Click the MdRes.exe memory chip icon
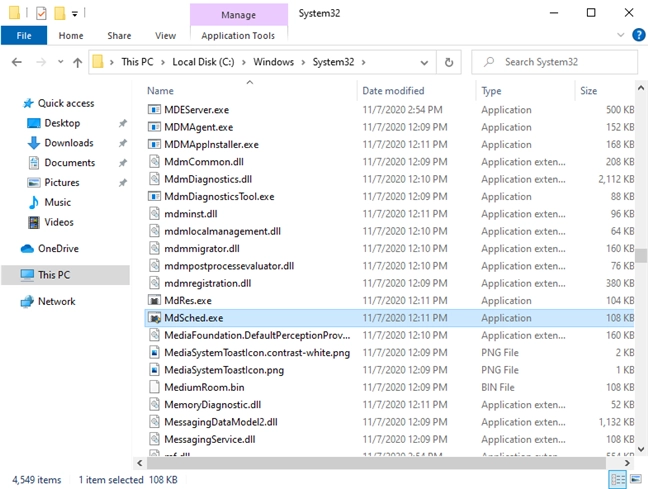The width and height of the screenshot is (648, 489). (x=154, y=301)
